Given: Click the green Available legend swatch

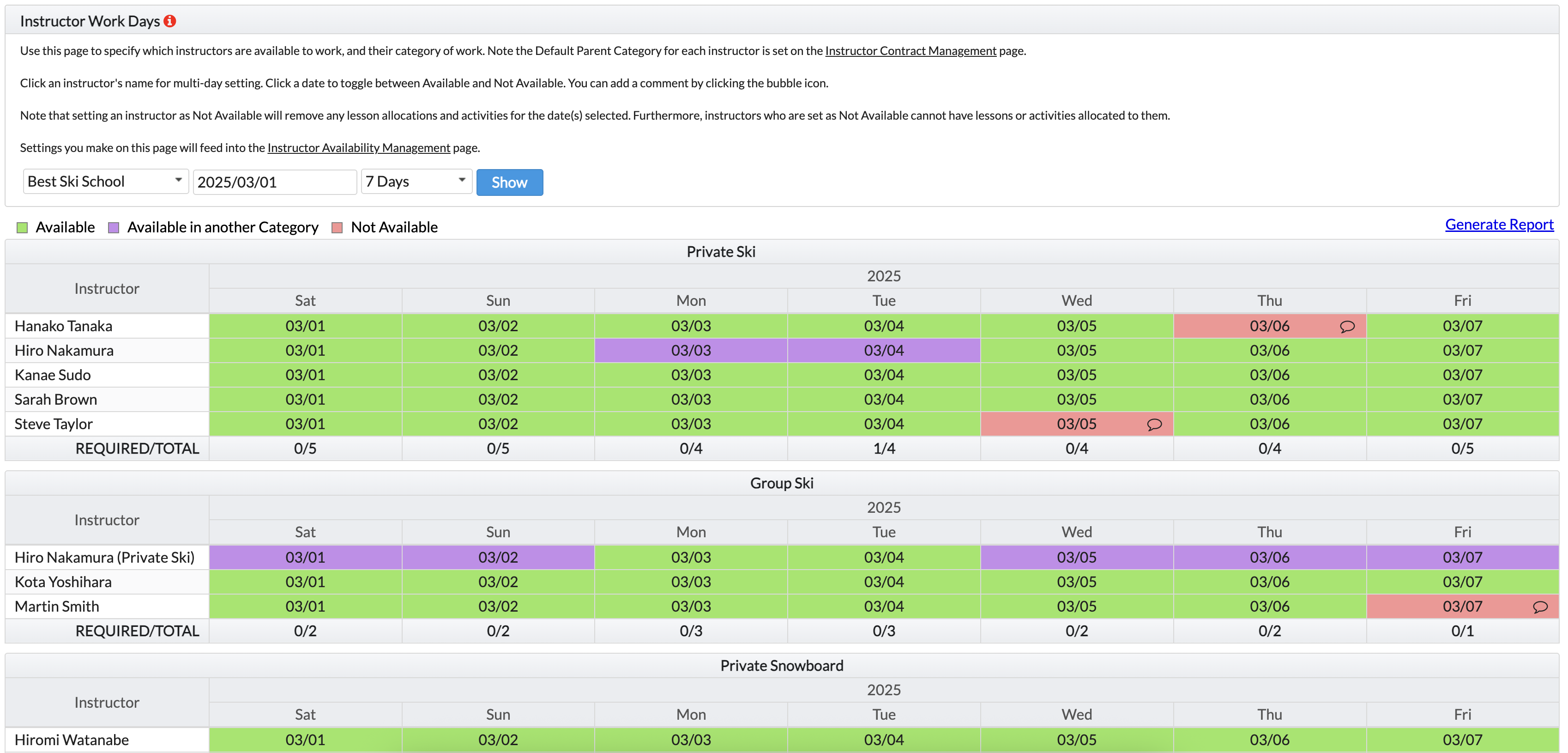Looking at the screenshot, I should (23, 228).
